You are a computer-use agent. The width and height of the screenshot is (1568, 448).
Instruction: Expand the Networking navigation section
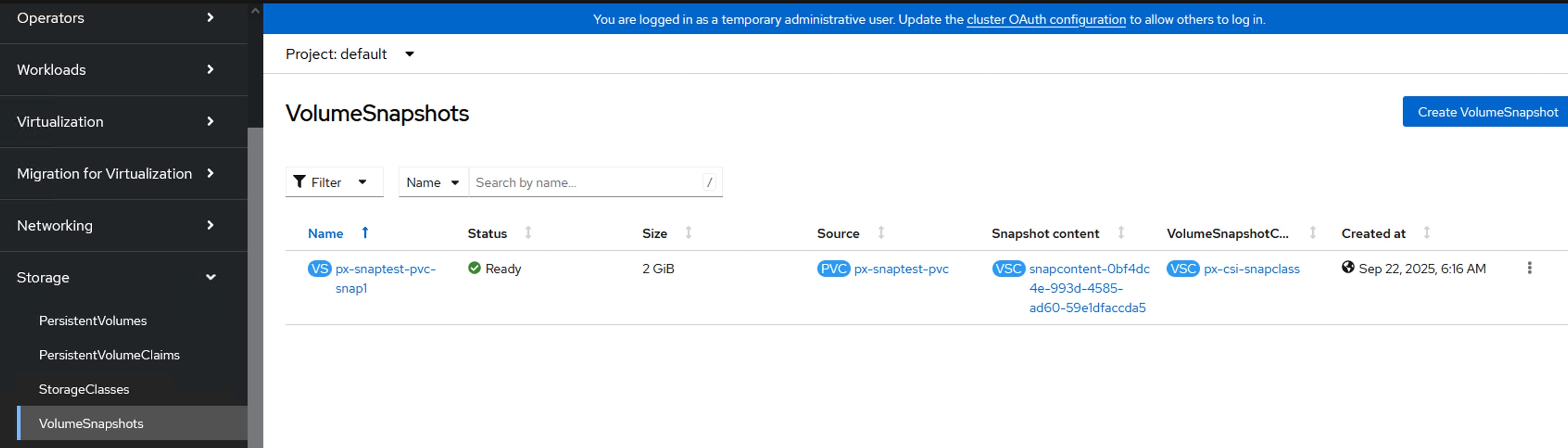pyautogui.click(x=116, y=225)
